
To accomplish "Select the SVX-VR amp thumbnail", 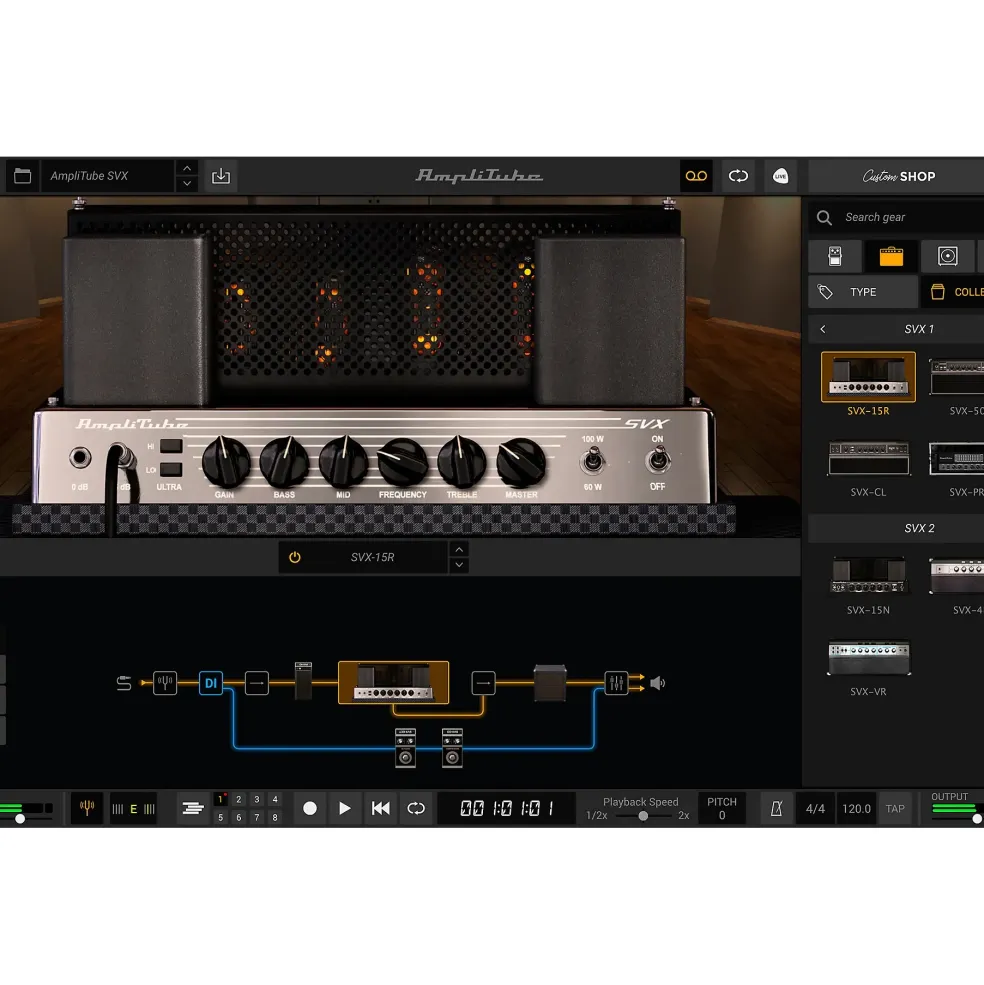I will [868, 657].
